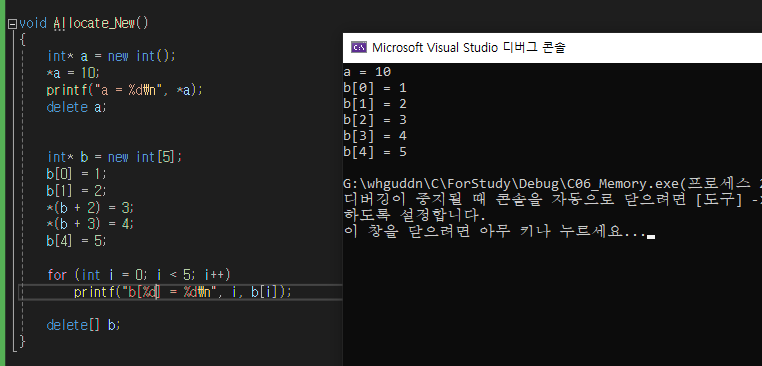Click the C06_Memory.exe path line in console
The width and height of the screenshot is (762, 366).
(552, 184)
